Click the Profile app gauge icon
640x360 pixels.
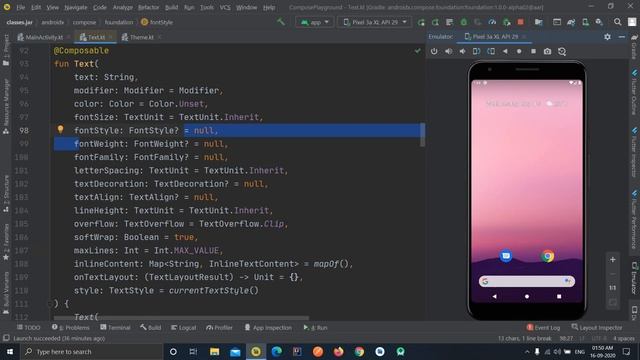492,22
